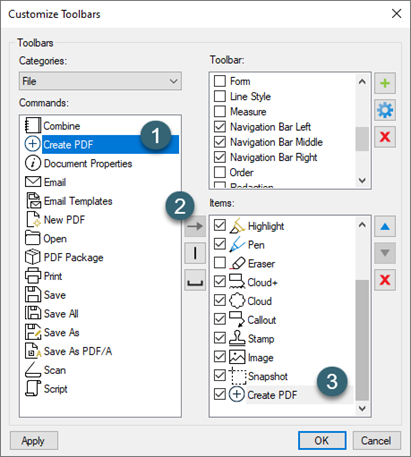Add command with the right arrow button
Viewport: 411px width, 457px height.
pyautogui.click(x=195, y=227)
